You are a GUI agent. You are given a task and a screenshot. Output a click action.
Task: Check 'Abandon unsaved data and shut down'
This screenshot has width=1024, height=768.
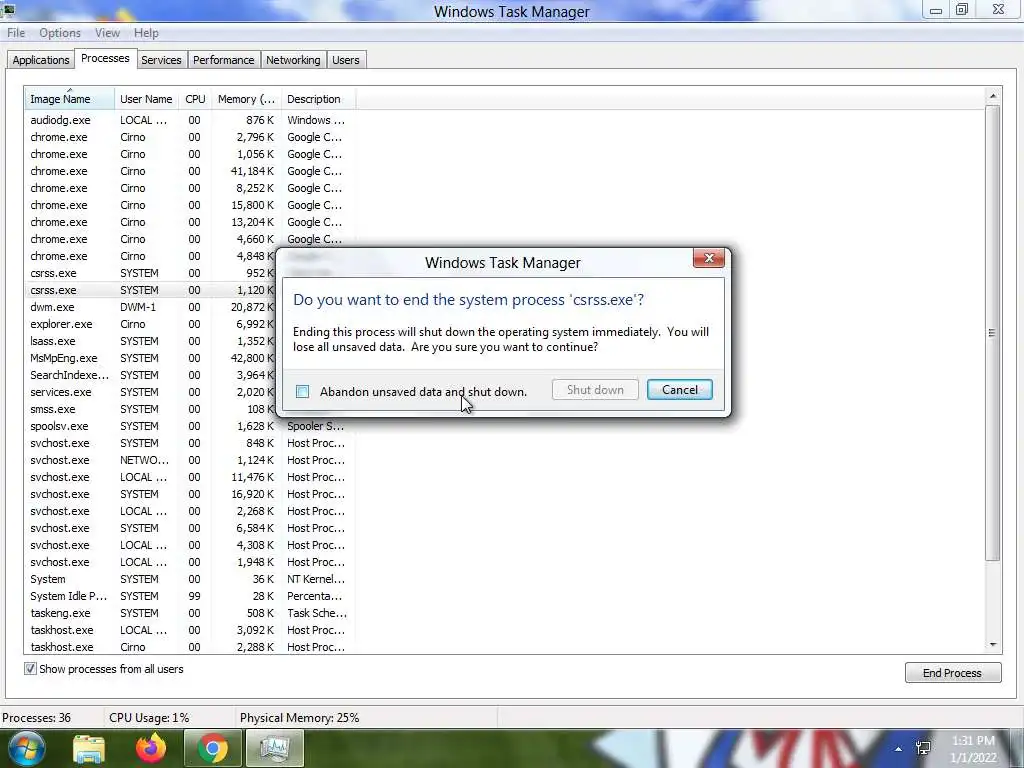(x=302, y=391)
